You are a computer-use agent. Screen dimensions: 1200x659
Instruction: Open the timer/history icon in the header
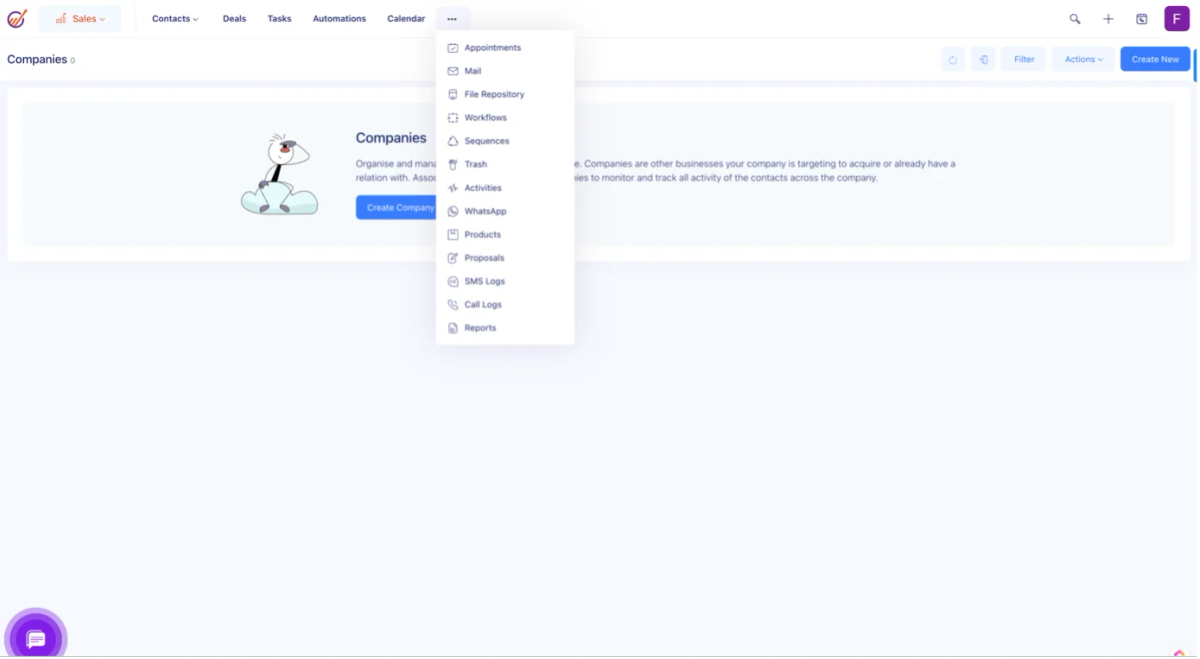pyautogui.click(x=1142, y=18)
